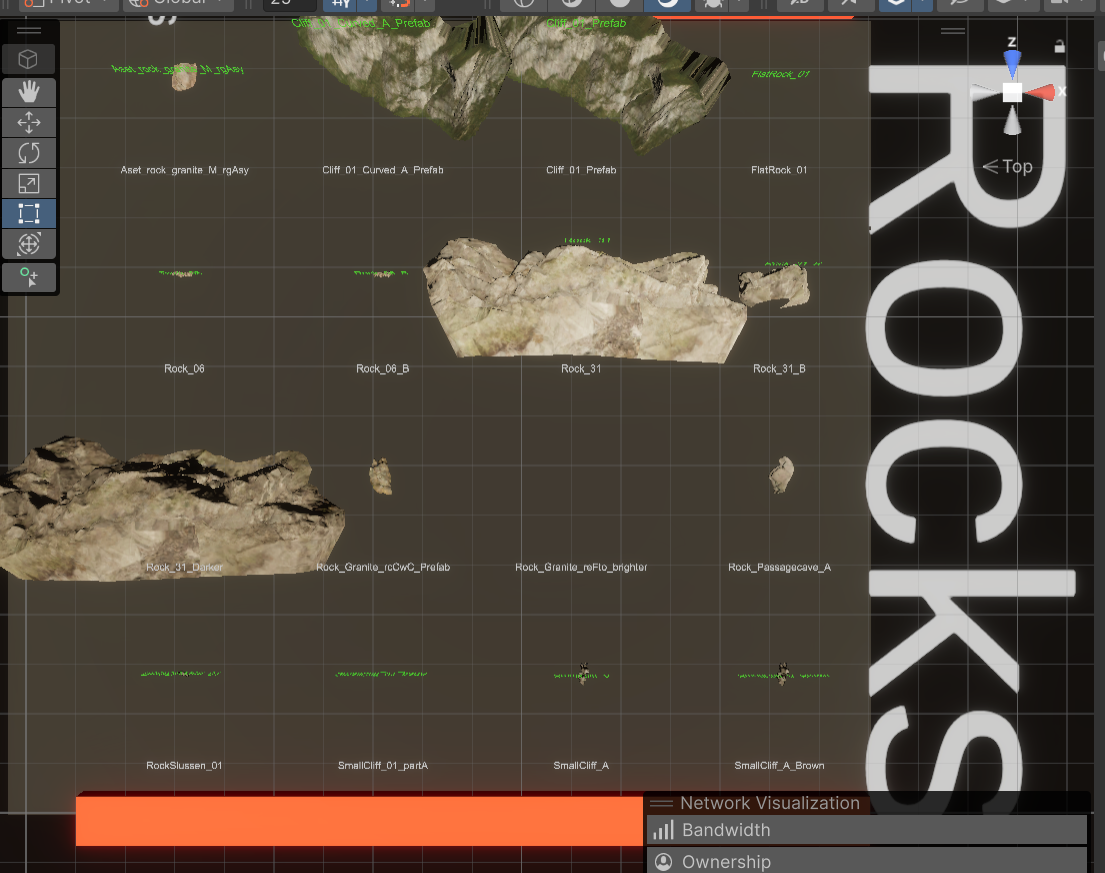Click the blue Z axis cone on gizmo
The width and height of the screenshot is (1105, 873).
pyautogui.click(x=1013, y=65)
